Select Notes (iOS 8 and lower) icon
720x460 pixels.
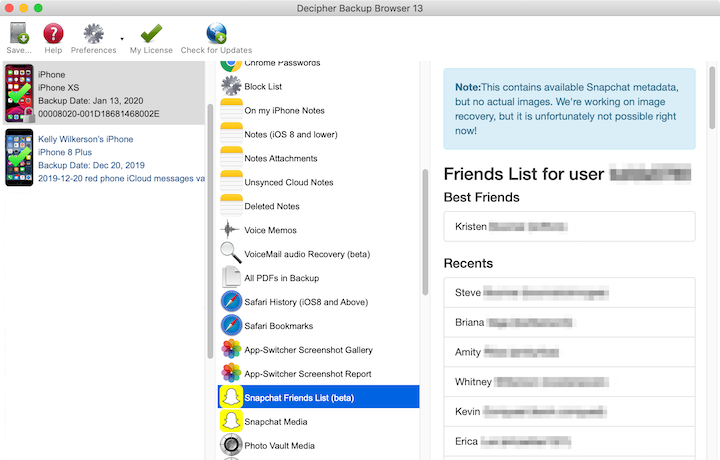(x=231, y=134)
